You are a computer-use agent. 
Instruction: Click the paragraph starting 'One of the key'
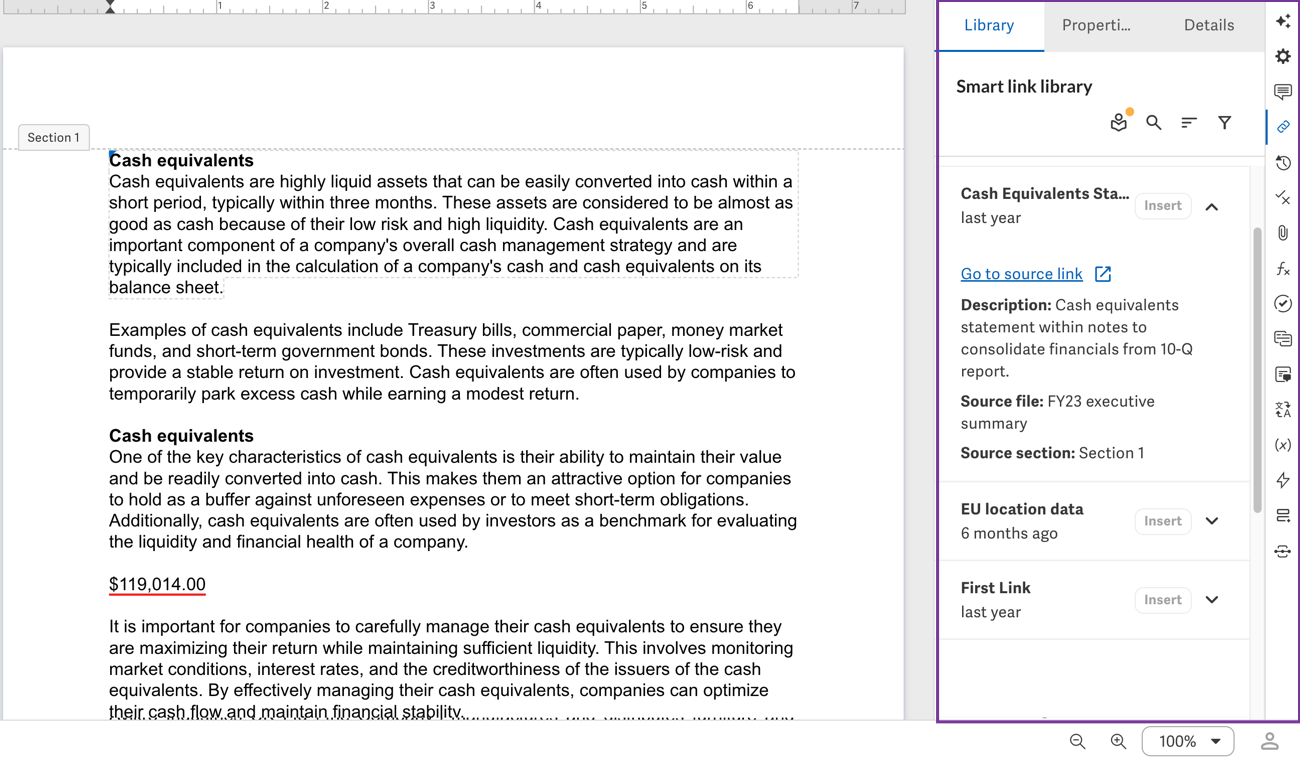click(x=453, y=499)
